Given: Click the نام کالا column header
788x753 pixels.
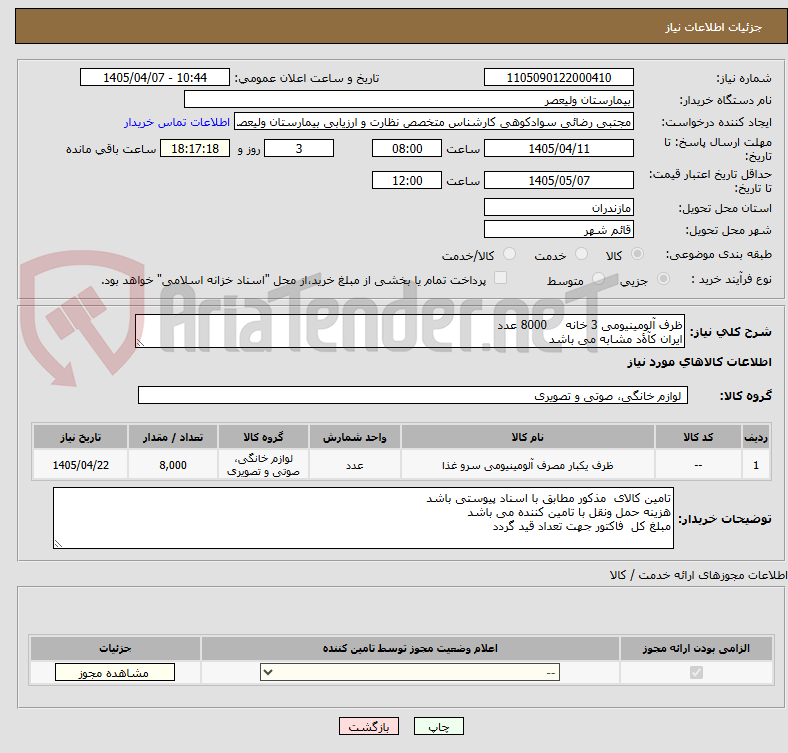Looking at the screenshot, I should pyautogui.click(x=528, y=437).
